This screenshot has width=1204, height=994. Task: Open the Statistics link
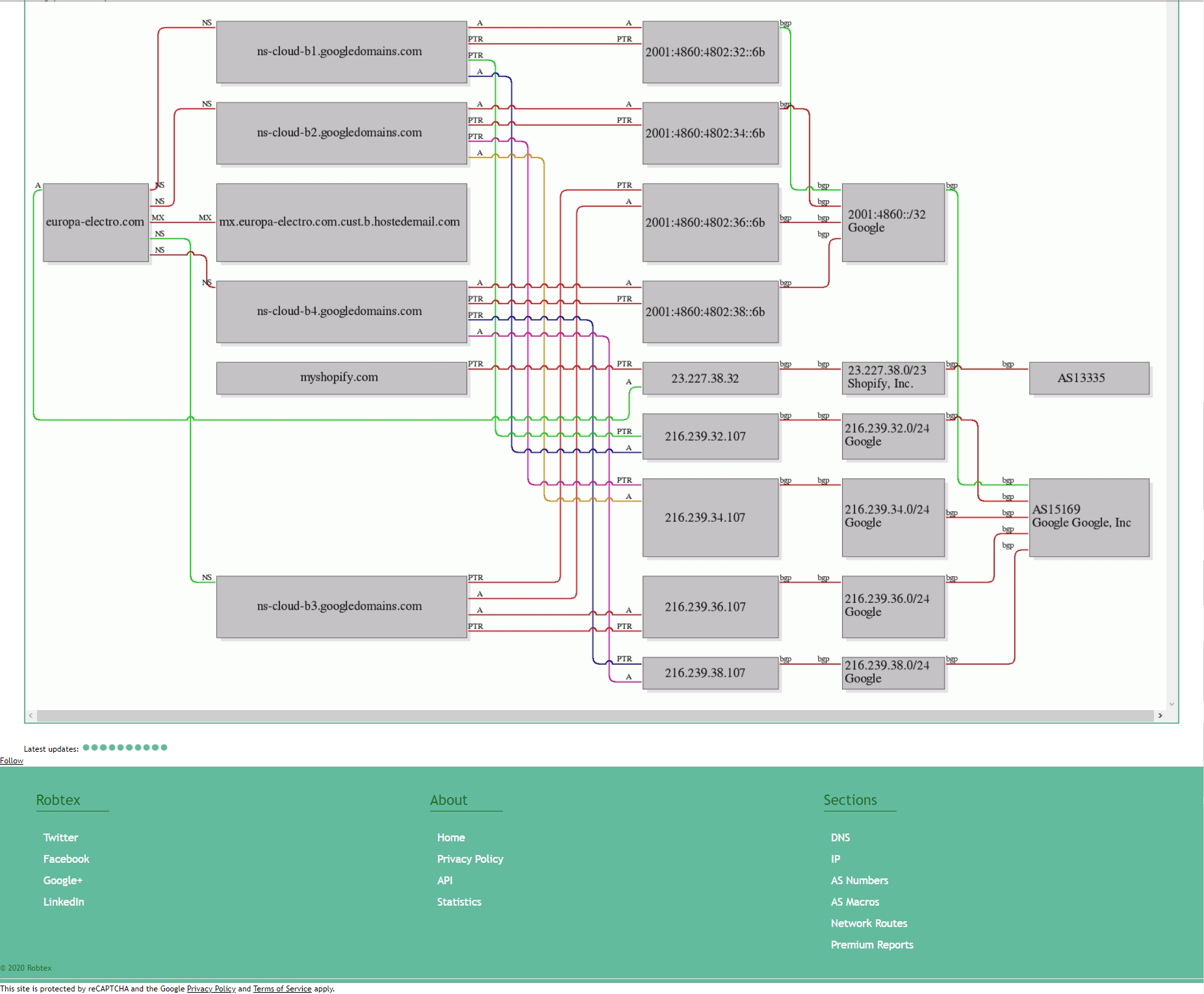[459, 902]
